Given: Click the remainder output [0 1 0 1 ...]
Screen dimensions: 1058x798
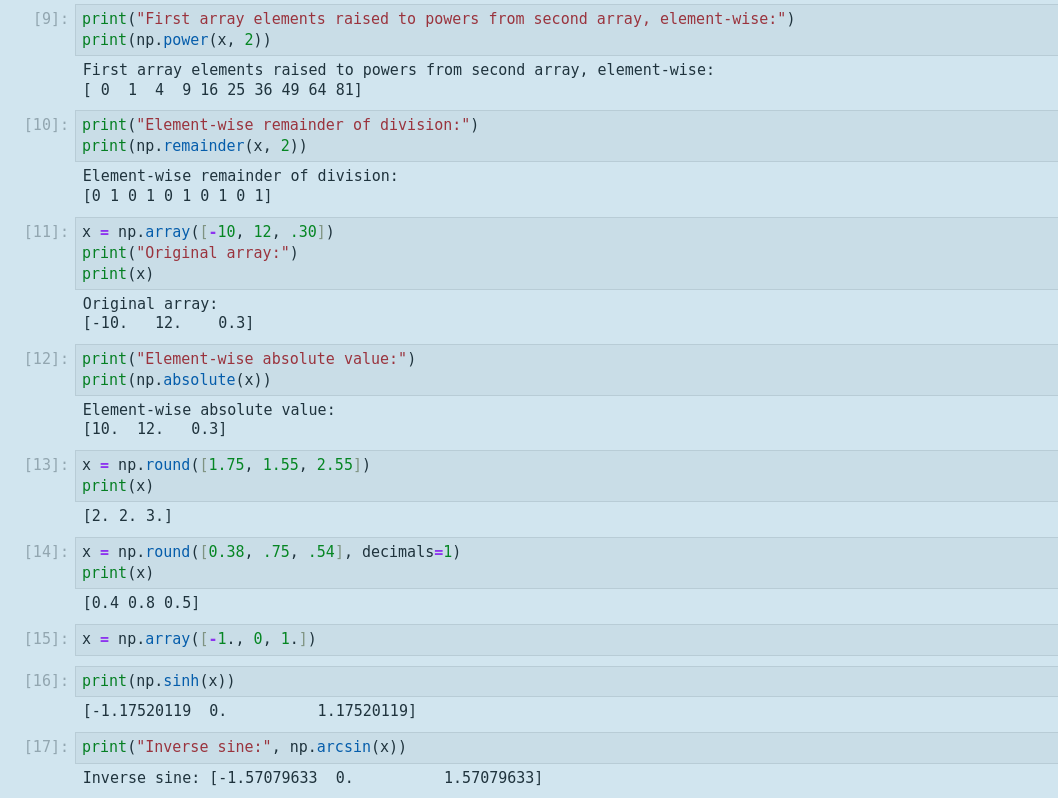Looking at the screenshot, I should [x=177, y=196].
